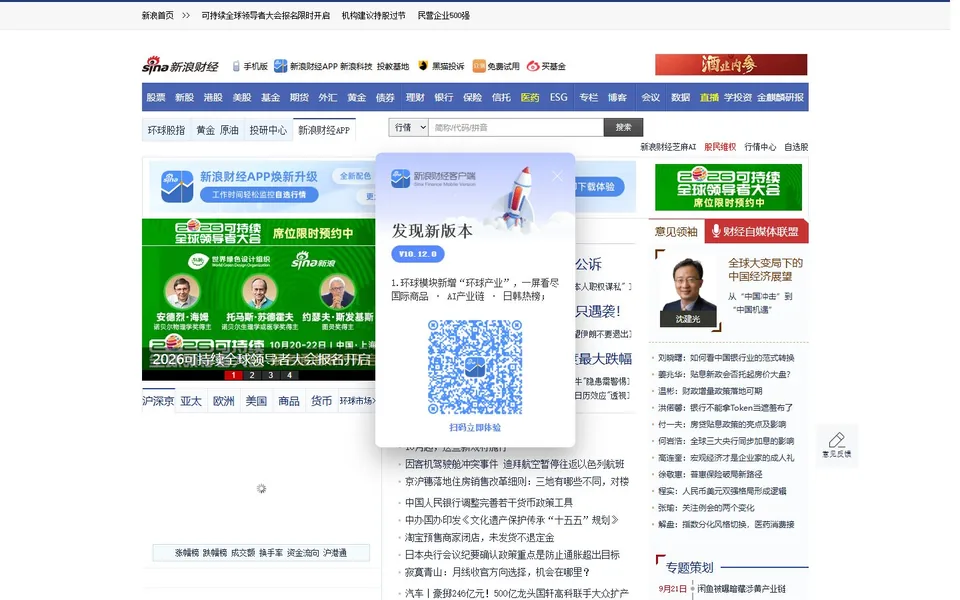Image resolution: width=960 pixels, height=600 pixels.
Task: Open 基金 in the blue nav bar
Action: tap(270, 97)
